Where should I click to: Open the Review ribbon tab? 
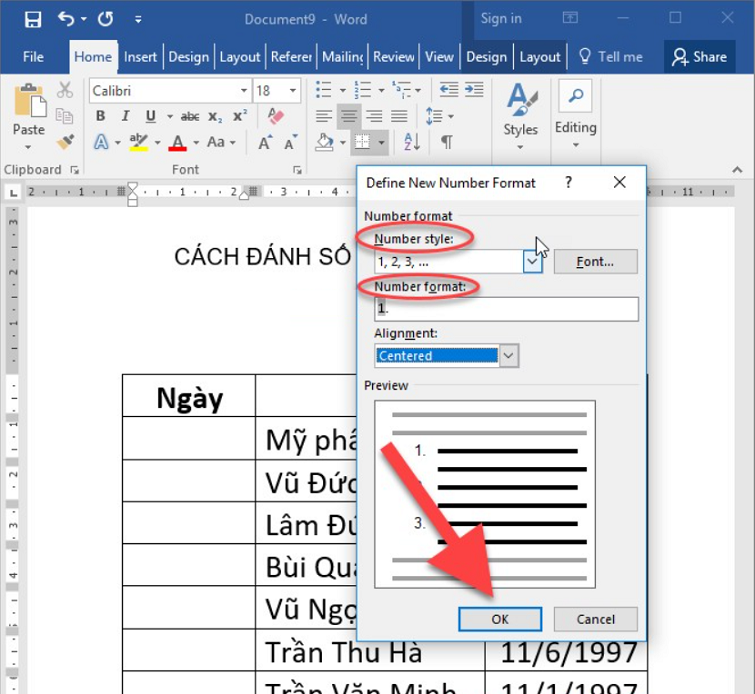(393, 57)
